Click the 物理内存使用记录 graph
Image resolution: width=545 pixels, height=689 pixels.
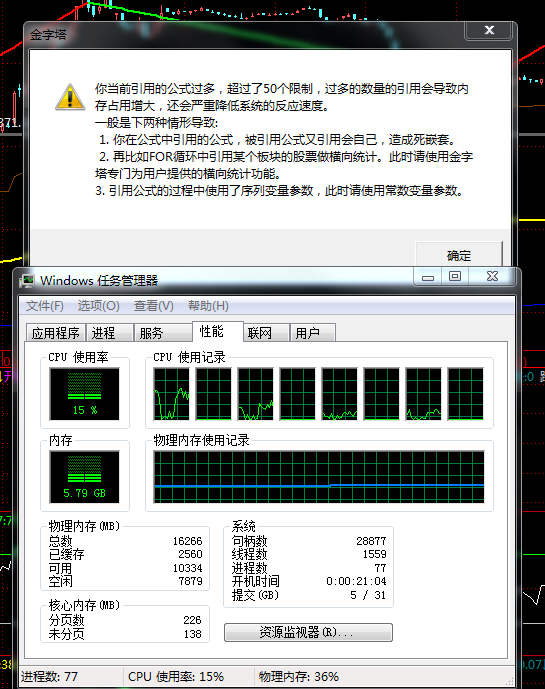[319, 477]
